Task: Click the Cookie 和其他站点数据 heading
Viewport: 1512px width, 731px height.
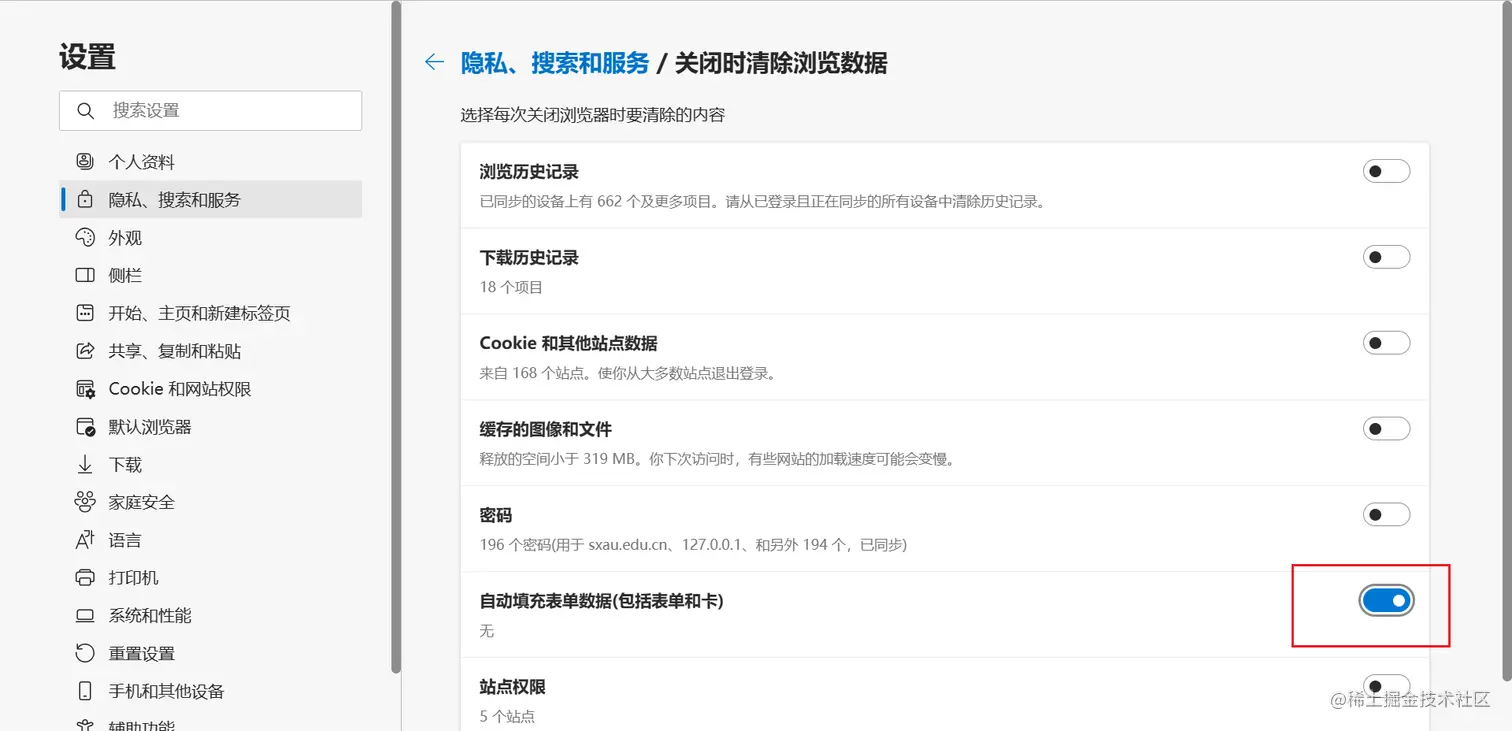Action: (568, 343)
